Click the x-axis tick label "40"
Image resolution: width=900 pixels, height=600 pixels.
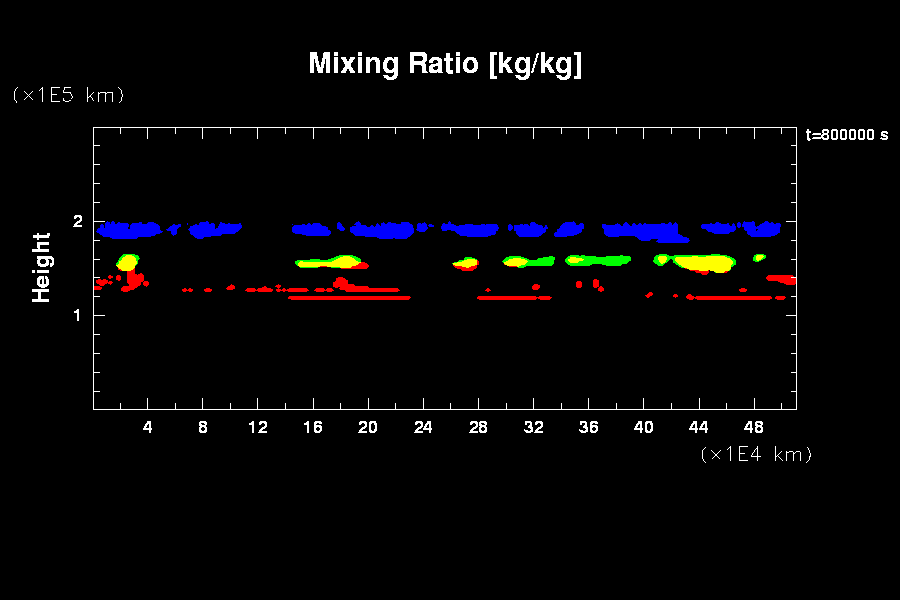click(644, 427)
